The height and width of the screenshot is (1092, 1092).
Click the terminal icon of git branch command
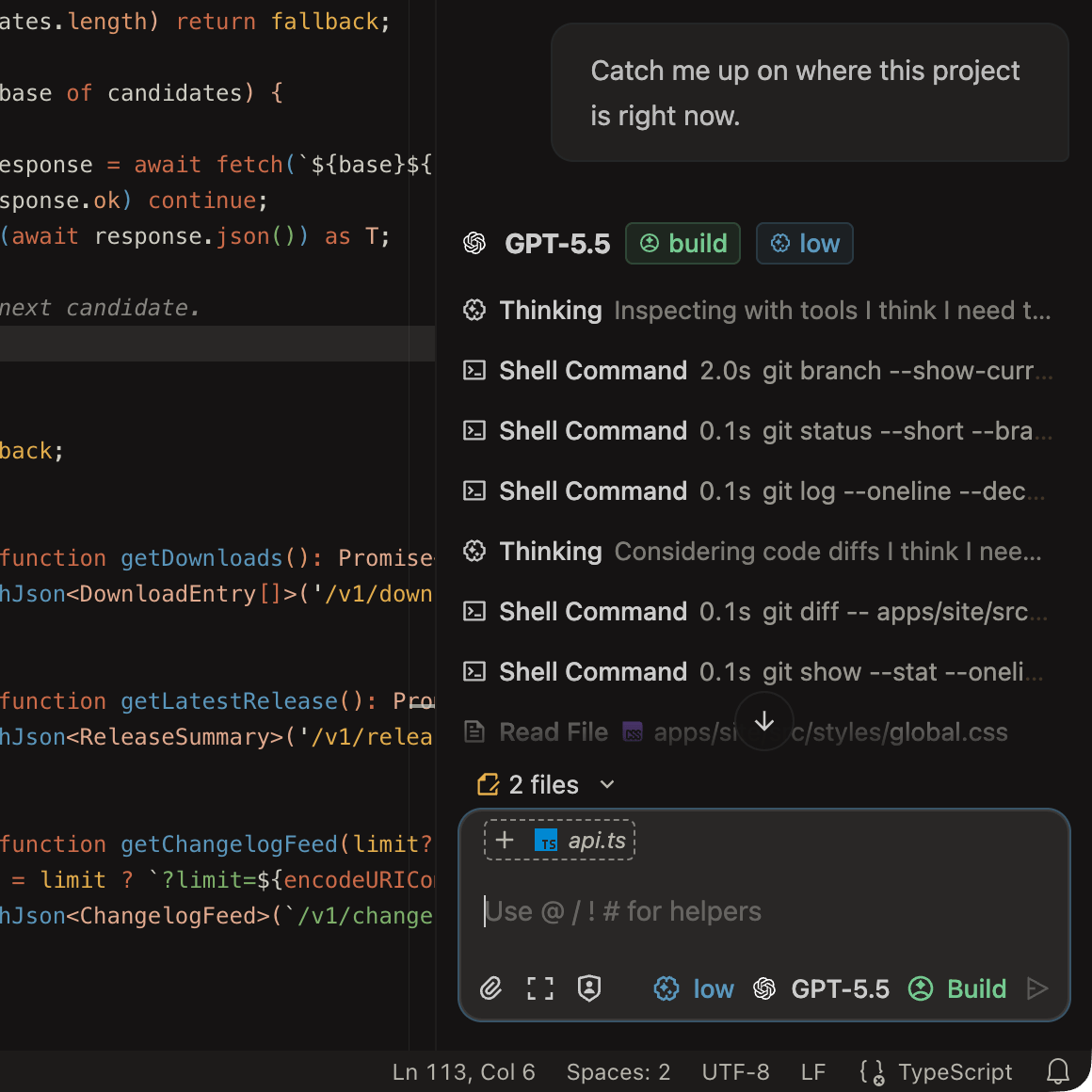pos(474,371)
